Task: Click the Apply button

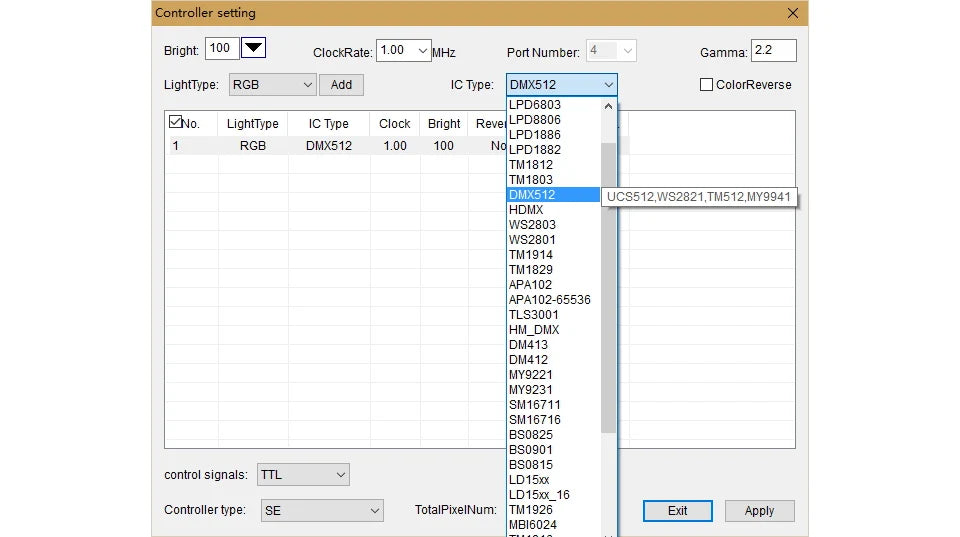Action: click(759, 511)
